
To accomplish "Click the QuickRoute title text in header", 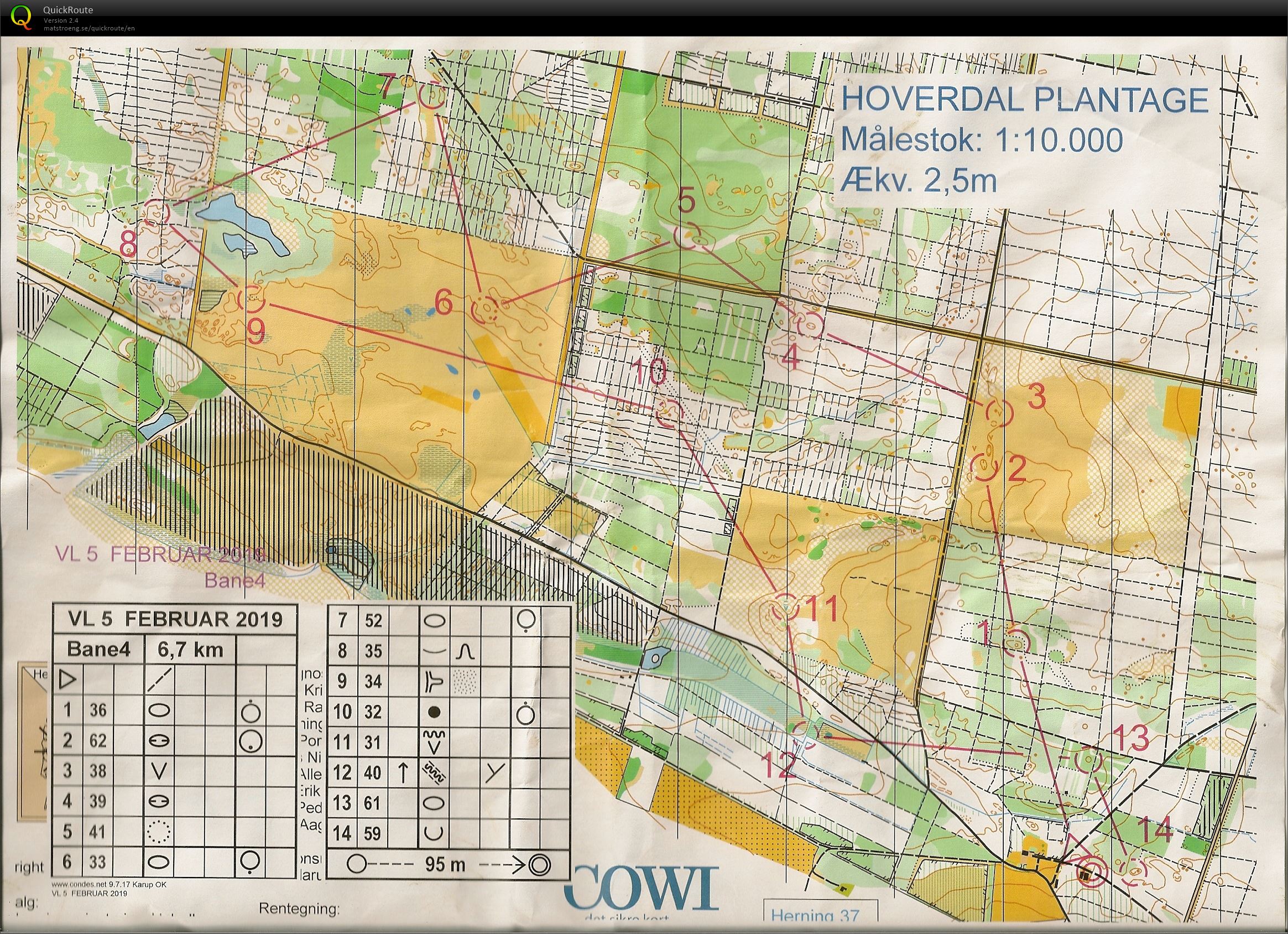I will pos(68,9).
